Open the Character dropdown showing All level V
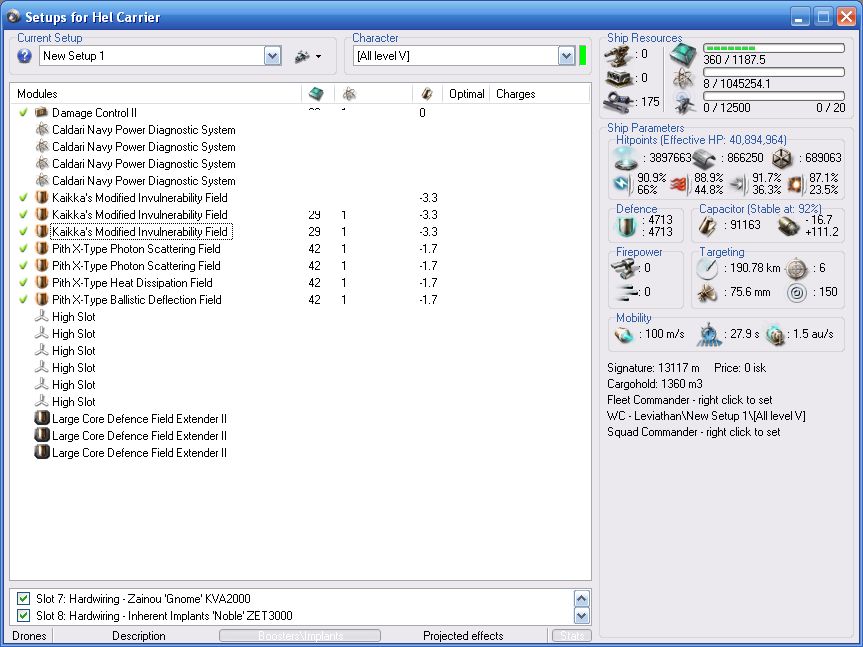 tap(566, 56)
